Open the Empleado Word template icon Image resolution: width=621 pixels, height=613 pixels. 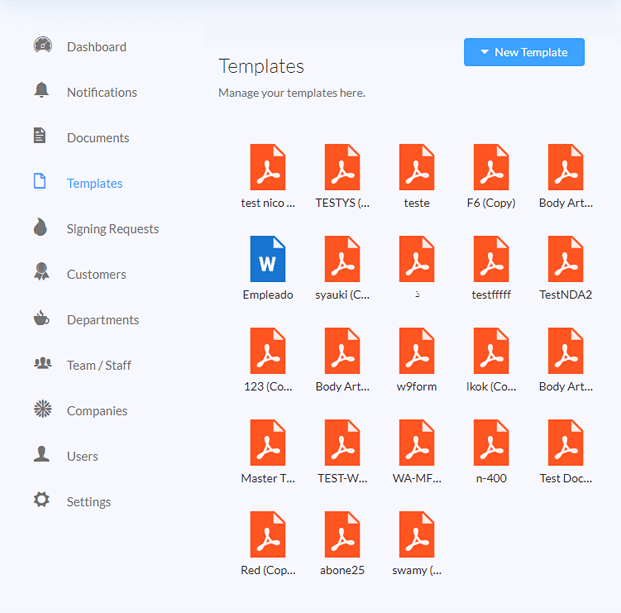click(x=268, y=259)
